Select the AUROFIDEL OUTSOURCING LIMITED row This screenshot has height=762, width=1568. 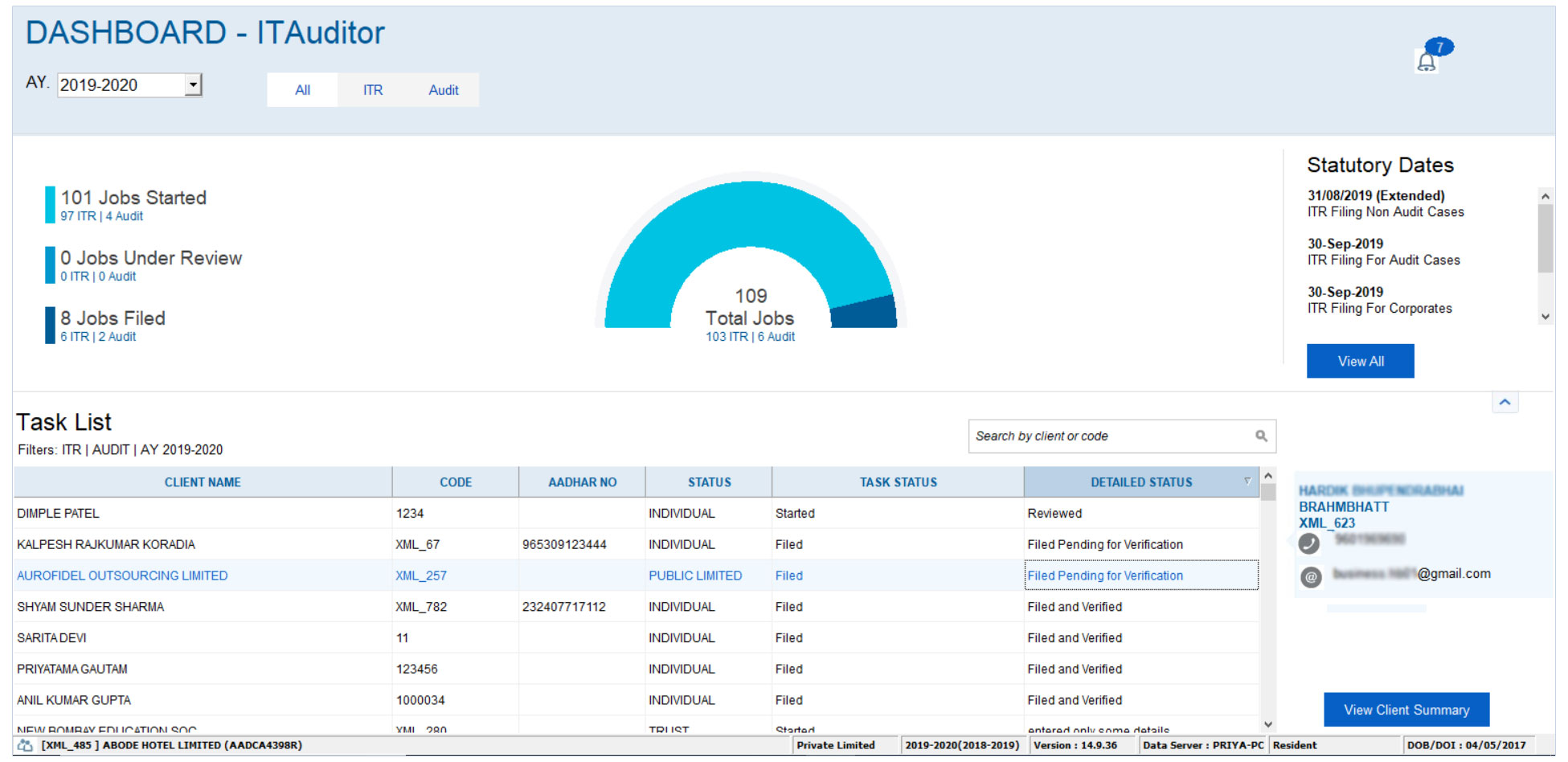pyautogui.click(x=122, y=576)
